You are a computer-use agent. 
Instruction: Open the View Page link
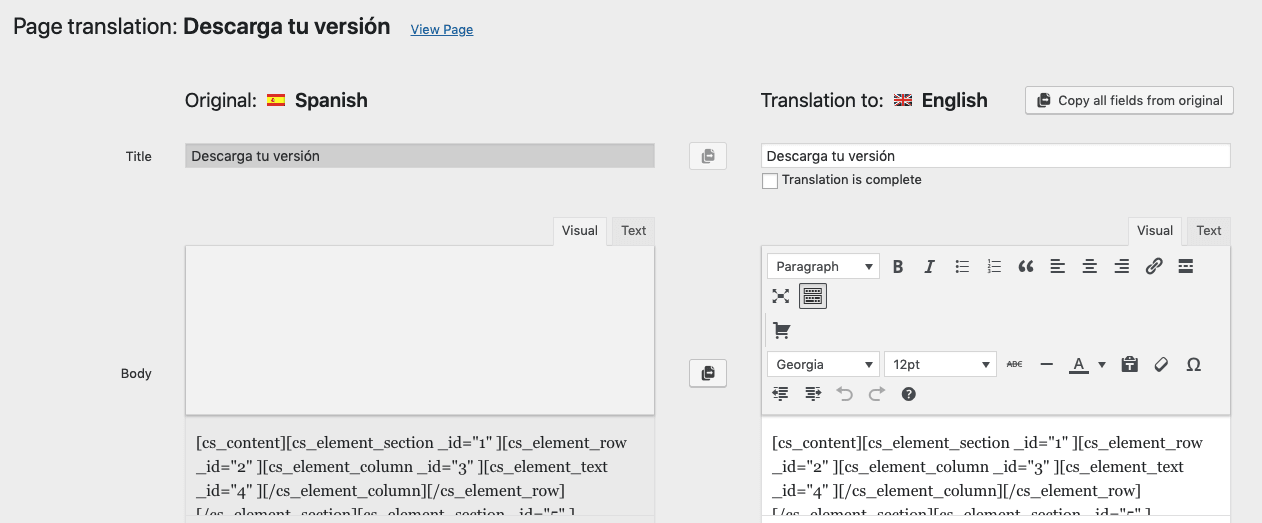coord(442,30)
